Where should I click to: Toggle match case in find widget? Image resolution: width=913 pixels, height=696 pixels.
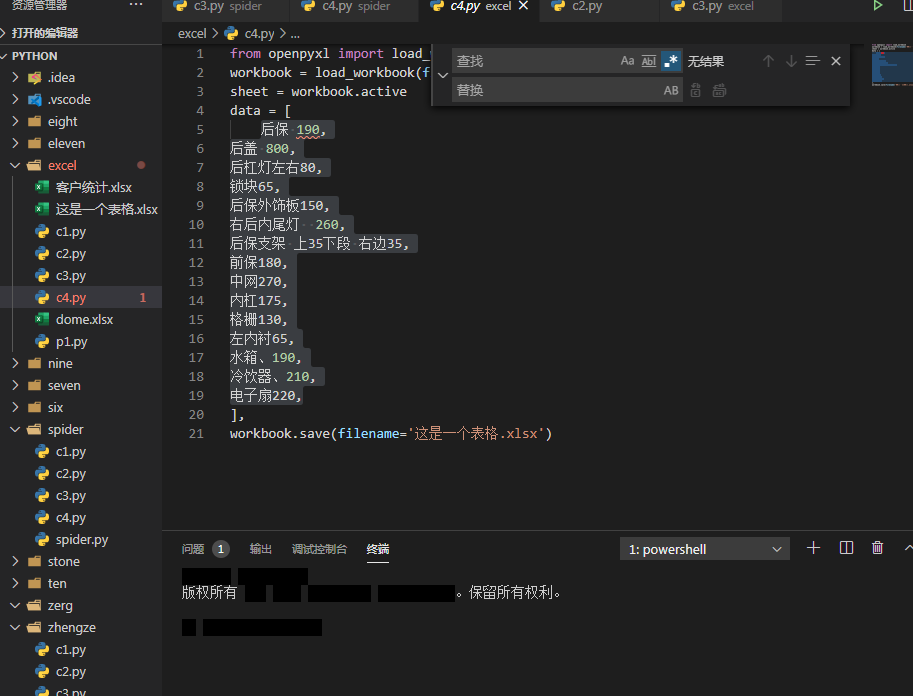pyautogui.click(x=627, y=61)
